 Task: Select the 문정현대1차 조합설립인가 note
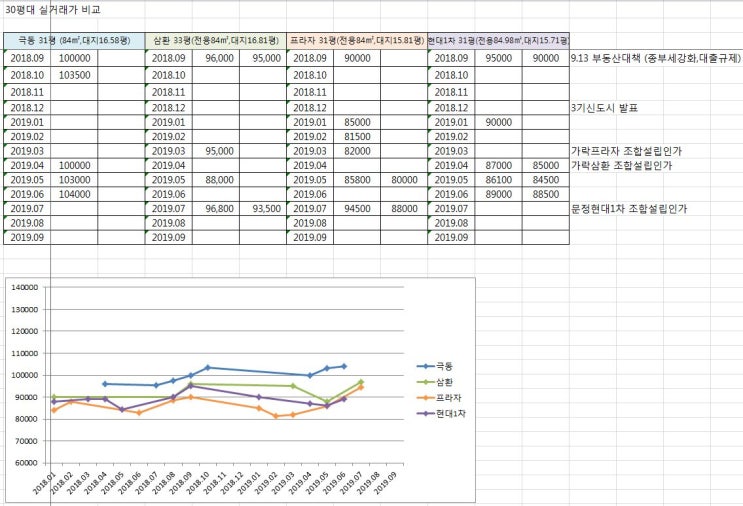(629, 208)
